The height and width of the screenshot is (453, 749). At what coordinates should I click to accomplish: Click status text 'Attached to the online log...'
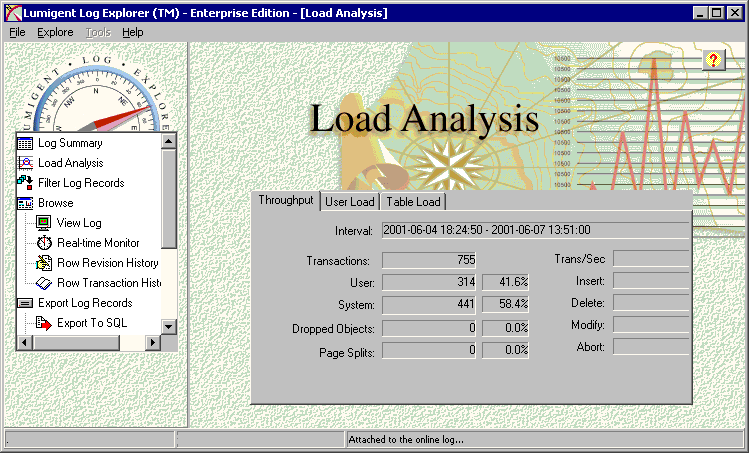pos(406,440)
